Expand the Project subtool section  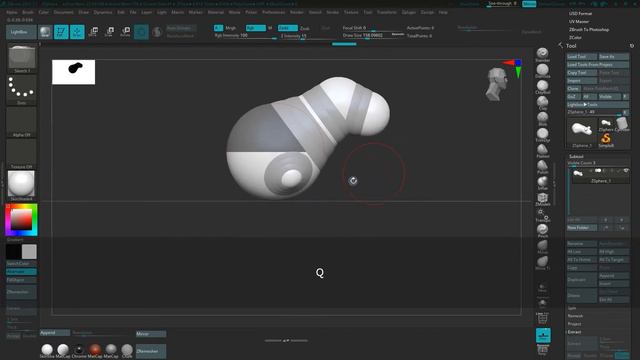point(574,324)
